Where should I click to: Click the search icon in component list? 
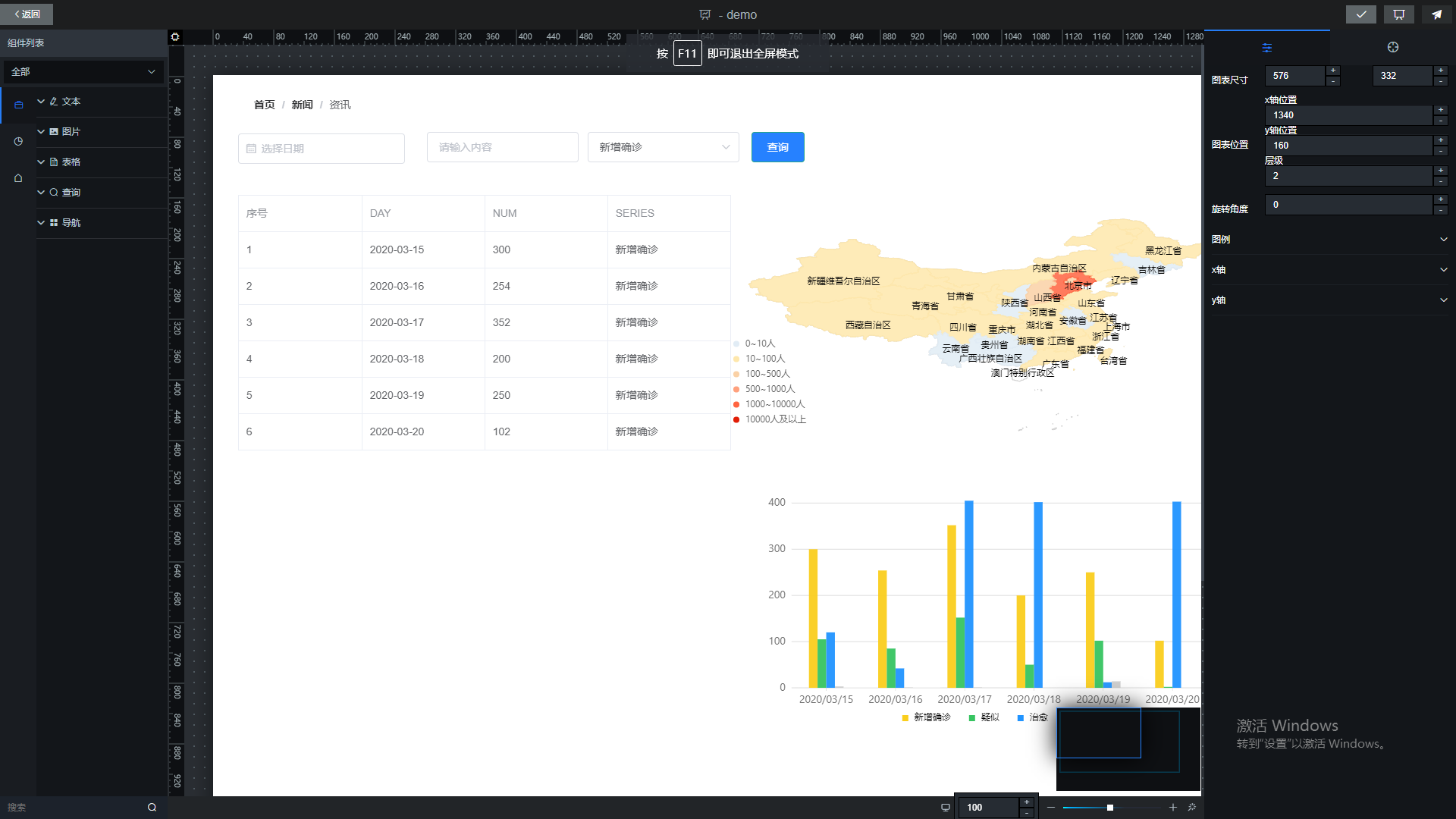pyautogui.click(x=152, y=808)
